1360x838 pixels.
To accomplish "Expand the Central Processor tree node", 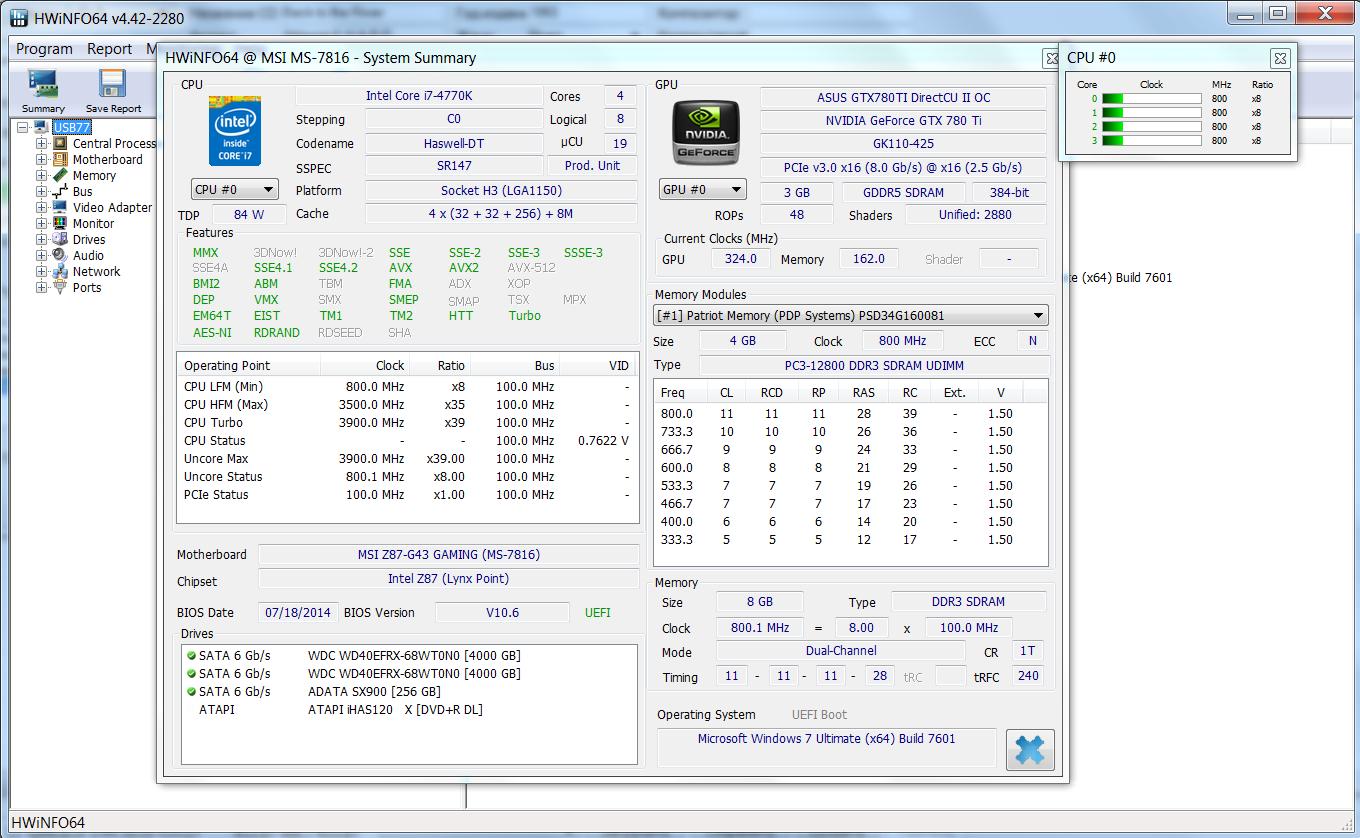I will point(42,143).
